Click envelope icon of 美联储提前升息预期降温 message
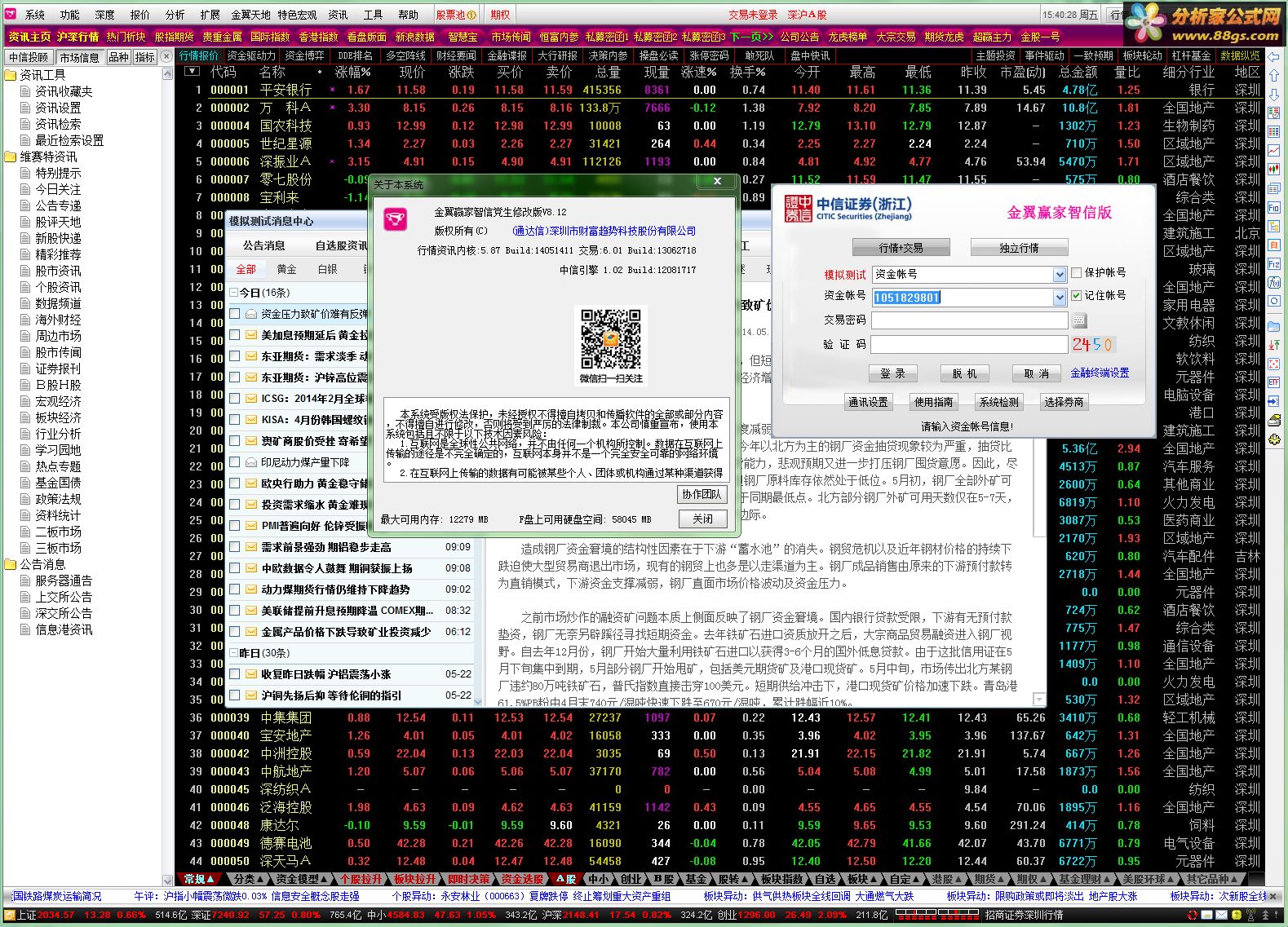Screen dimensions: 1288x927 251,611
